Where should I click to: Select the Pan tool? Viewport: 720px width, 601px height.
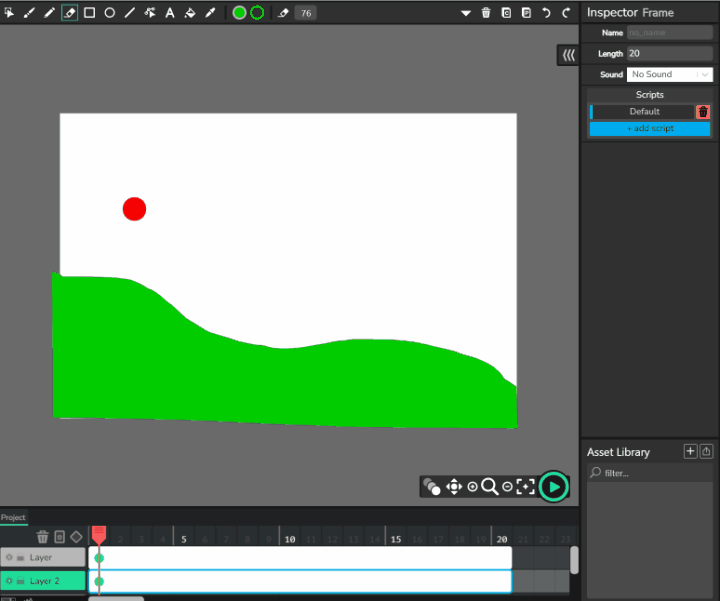(454, 487)
